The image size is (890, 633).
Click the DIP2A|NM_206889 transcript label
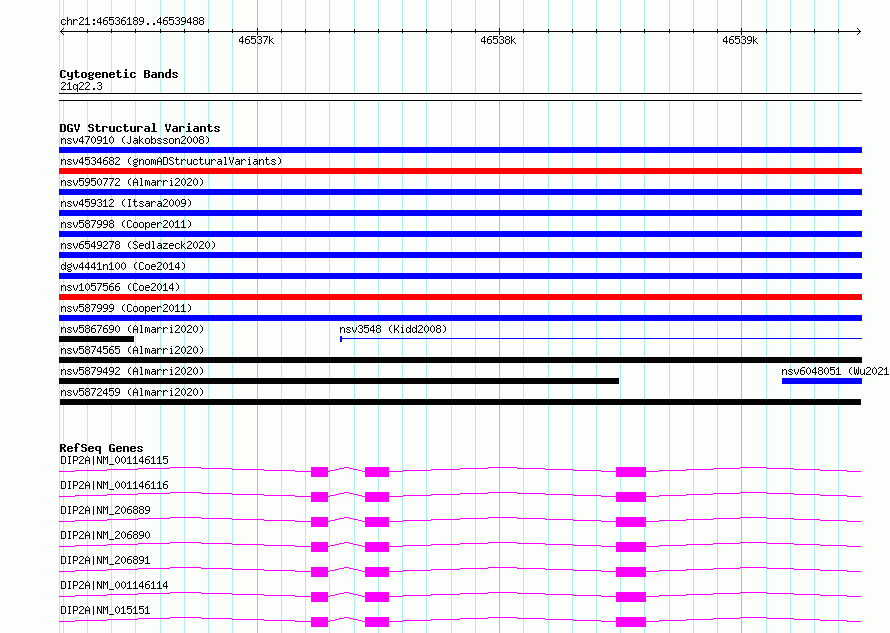point(106,510)
